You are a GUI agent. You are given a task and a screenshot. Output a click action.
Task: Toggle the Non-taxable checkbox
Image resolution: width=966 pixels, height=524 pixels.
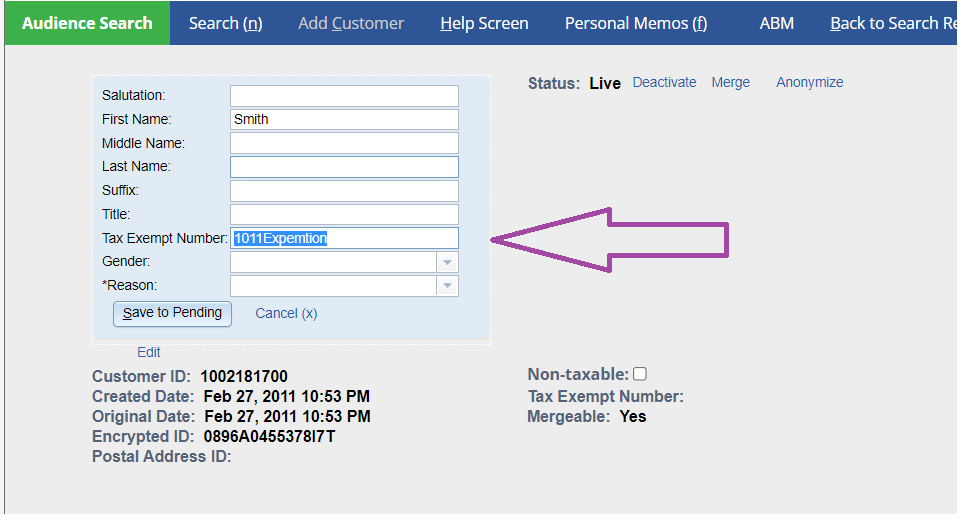pyautogui.click(x=640, y=374)
